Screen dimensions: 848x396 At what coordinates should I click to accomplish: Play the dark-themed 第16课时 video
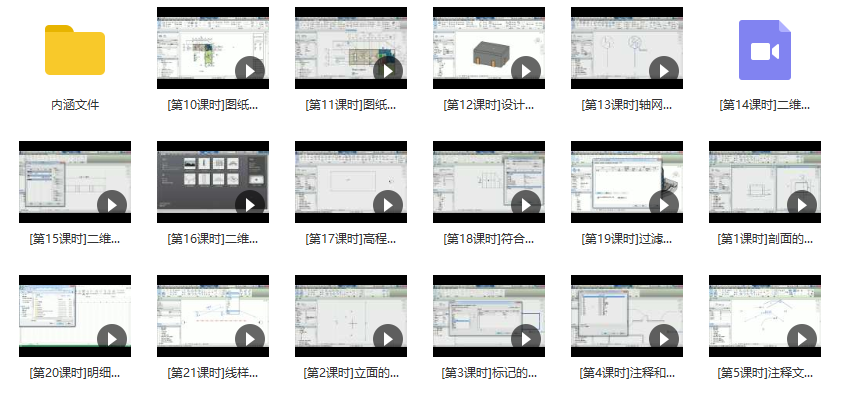(250, 205)
